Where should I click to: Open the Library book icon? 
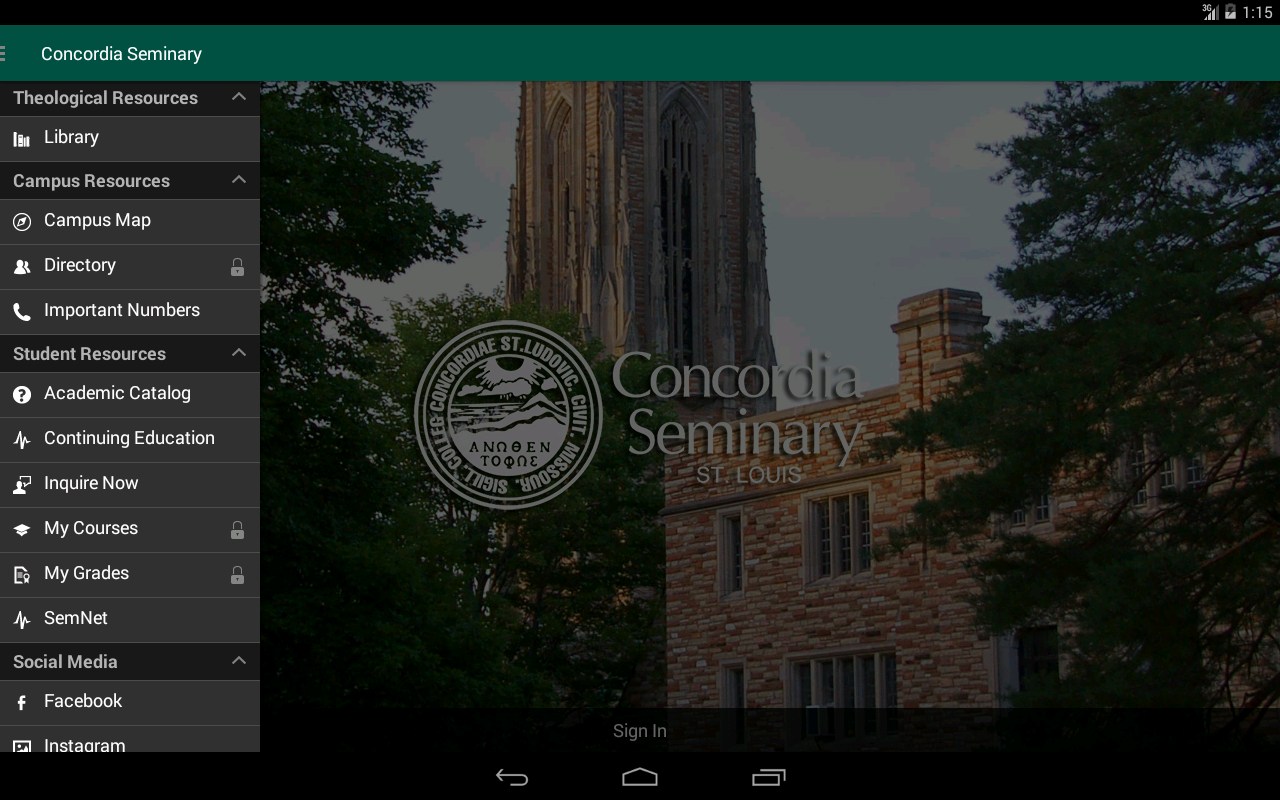(22, 139)
